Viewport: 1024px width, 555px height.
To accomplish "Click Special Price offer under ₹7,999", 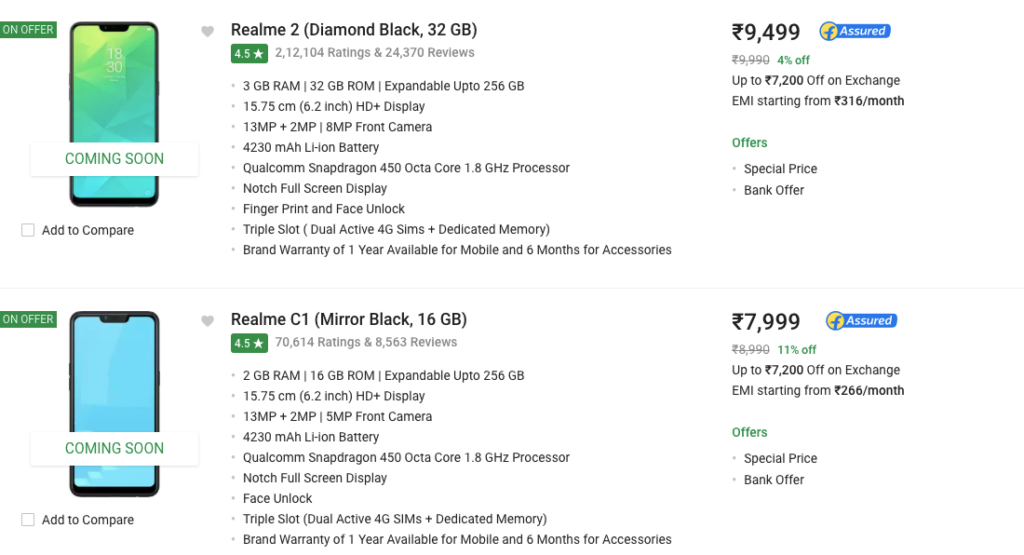I will (780, 459).
